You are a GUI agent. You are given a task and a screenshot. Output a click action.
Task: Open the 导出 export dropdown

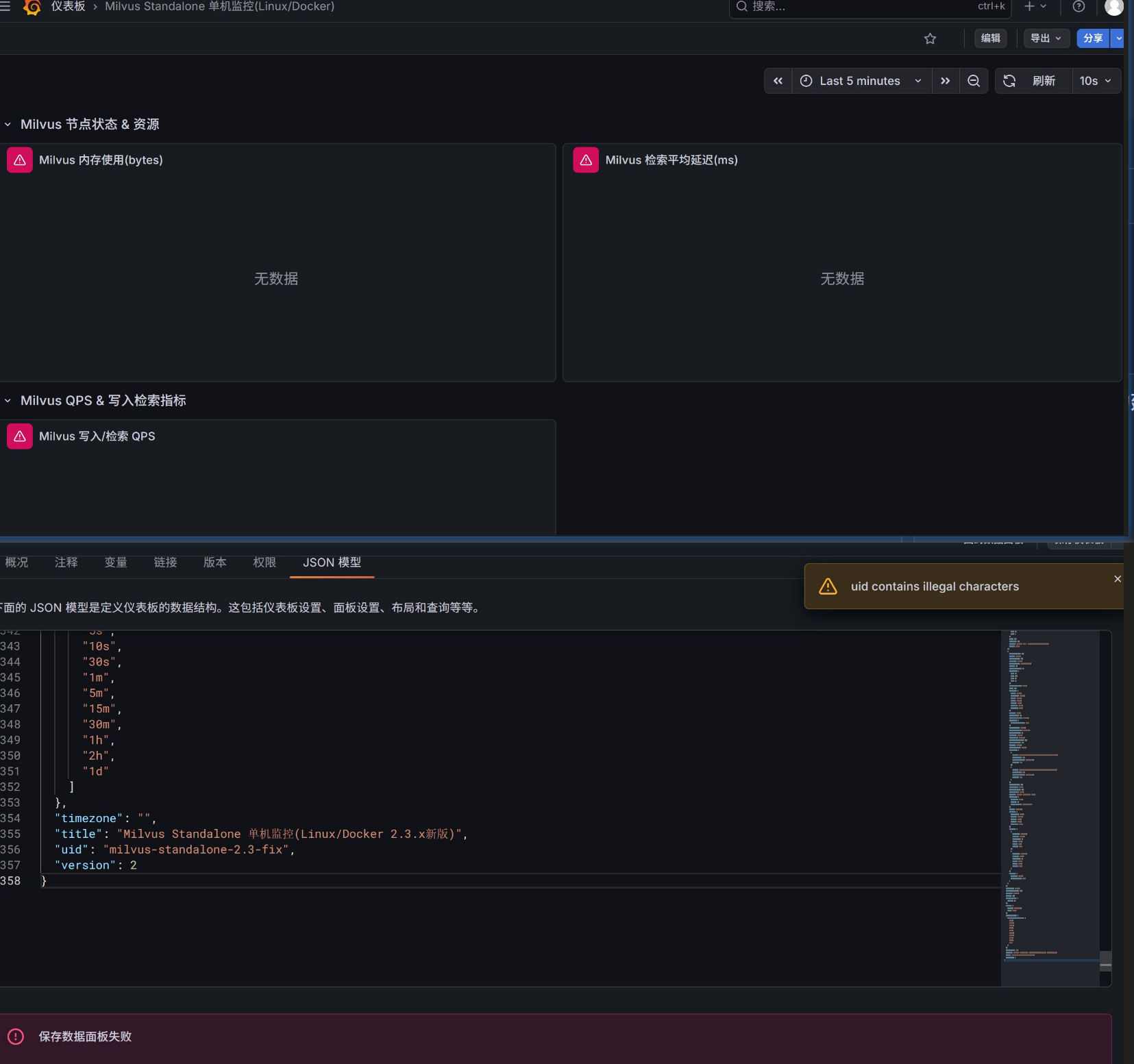[1046, 38]
